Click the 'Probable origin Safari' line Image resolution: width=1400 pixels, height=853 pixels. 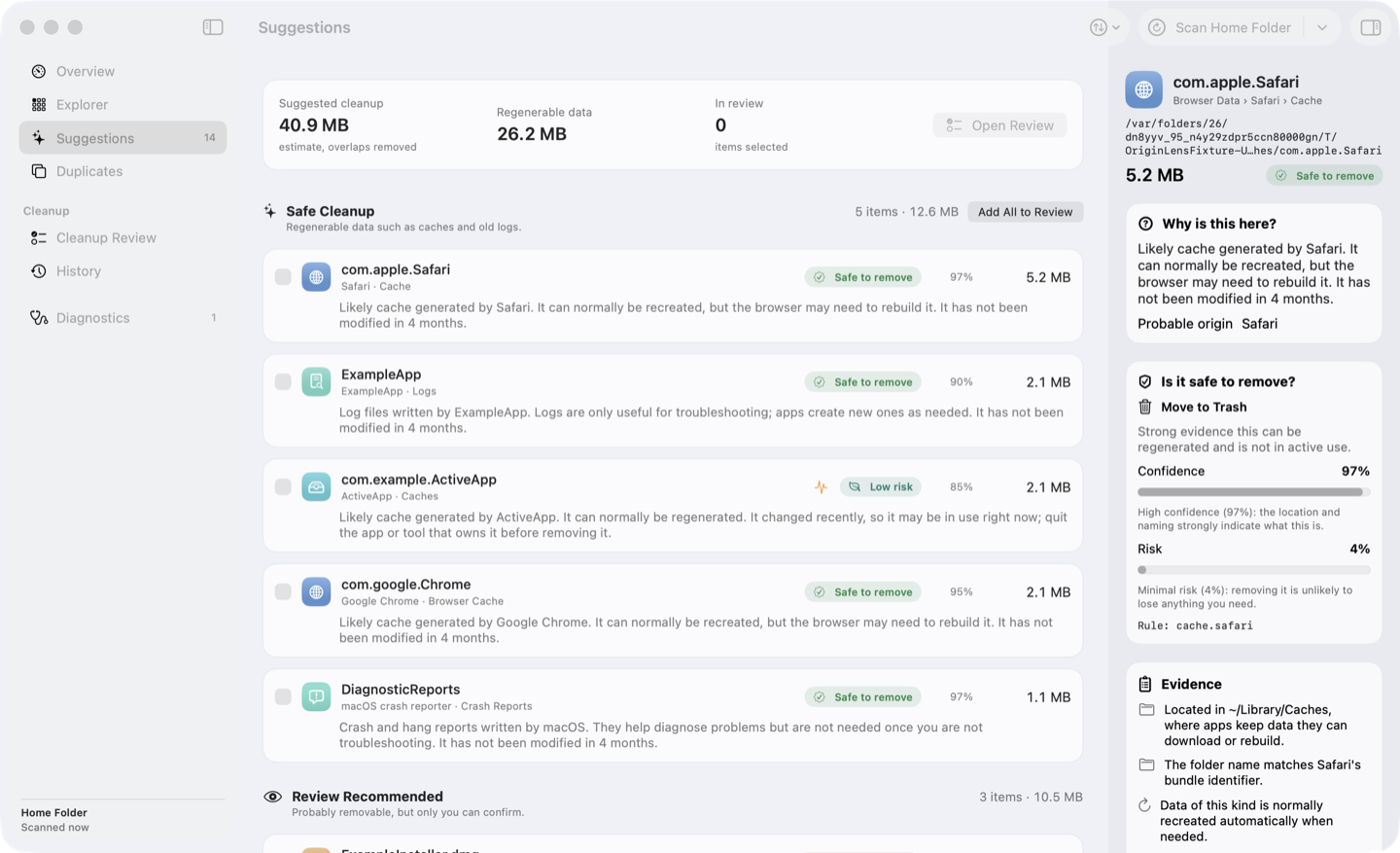click(1207, 324)
